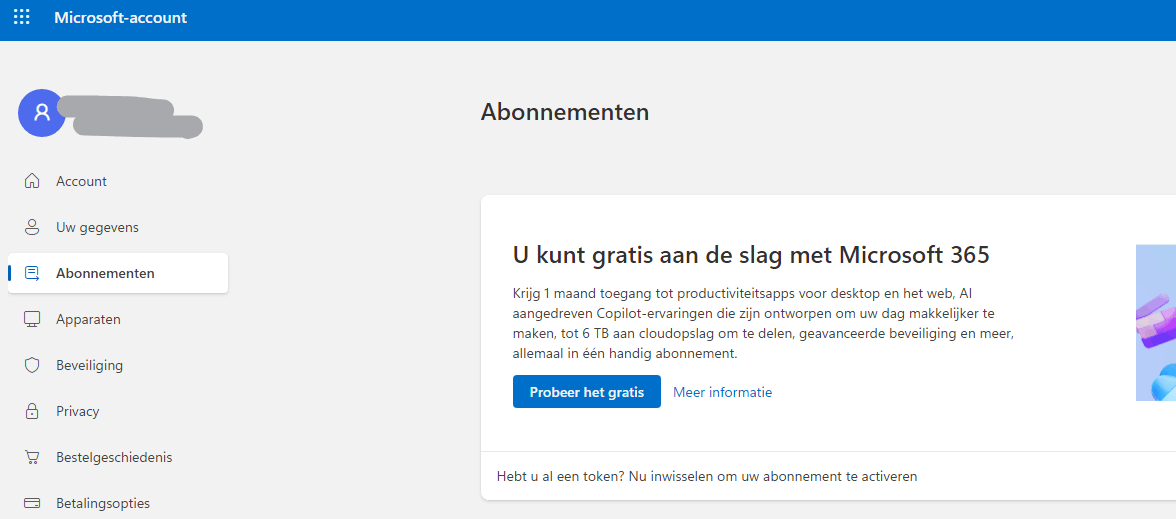Select Abonnementen in the sidebar
The width and height of the screenshot is (1176, 519).
(x=118, y=273)
